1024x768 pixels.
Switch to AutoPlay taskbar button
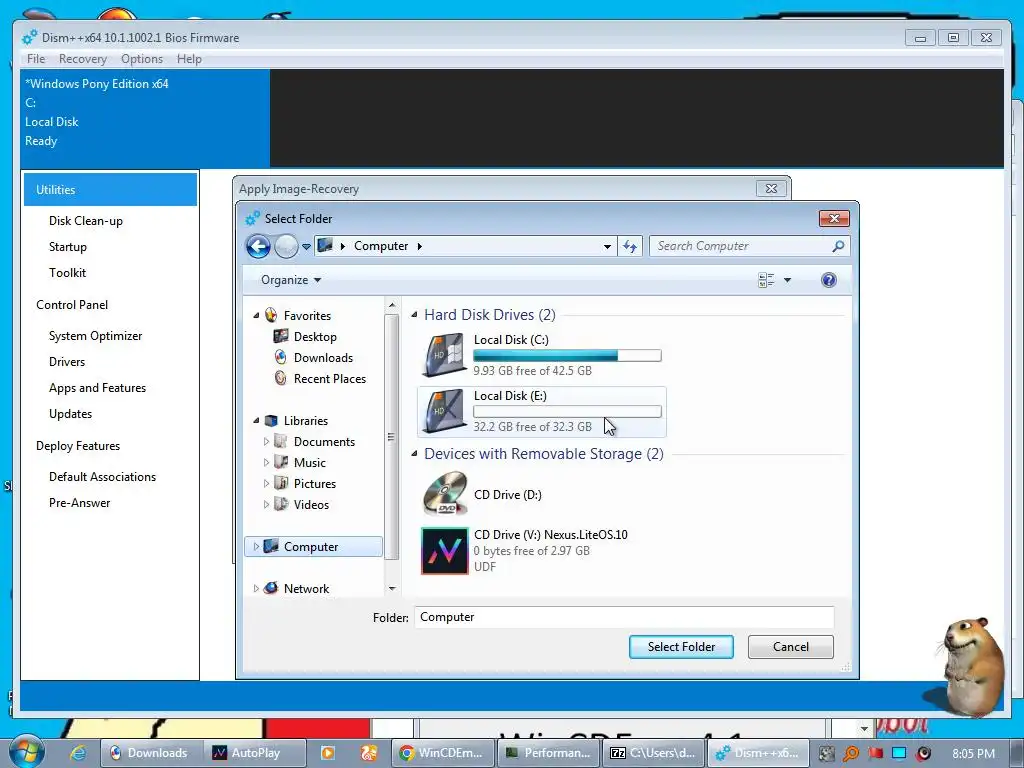[254, 753]
